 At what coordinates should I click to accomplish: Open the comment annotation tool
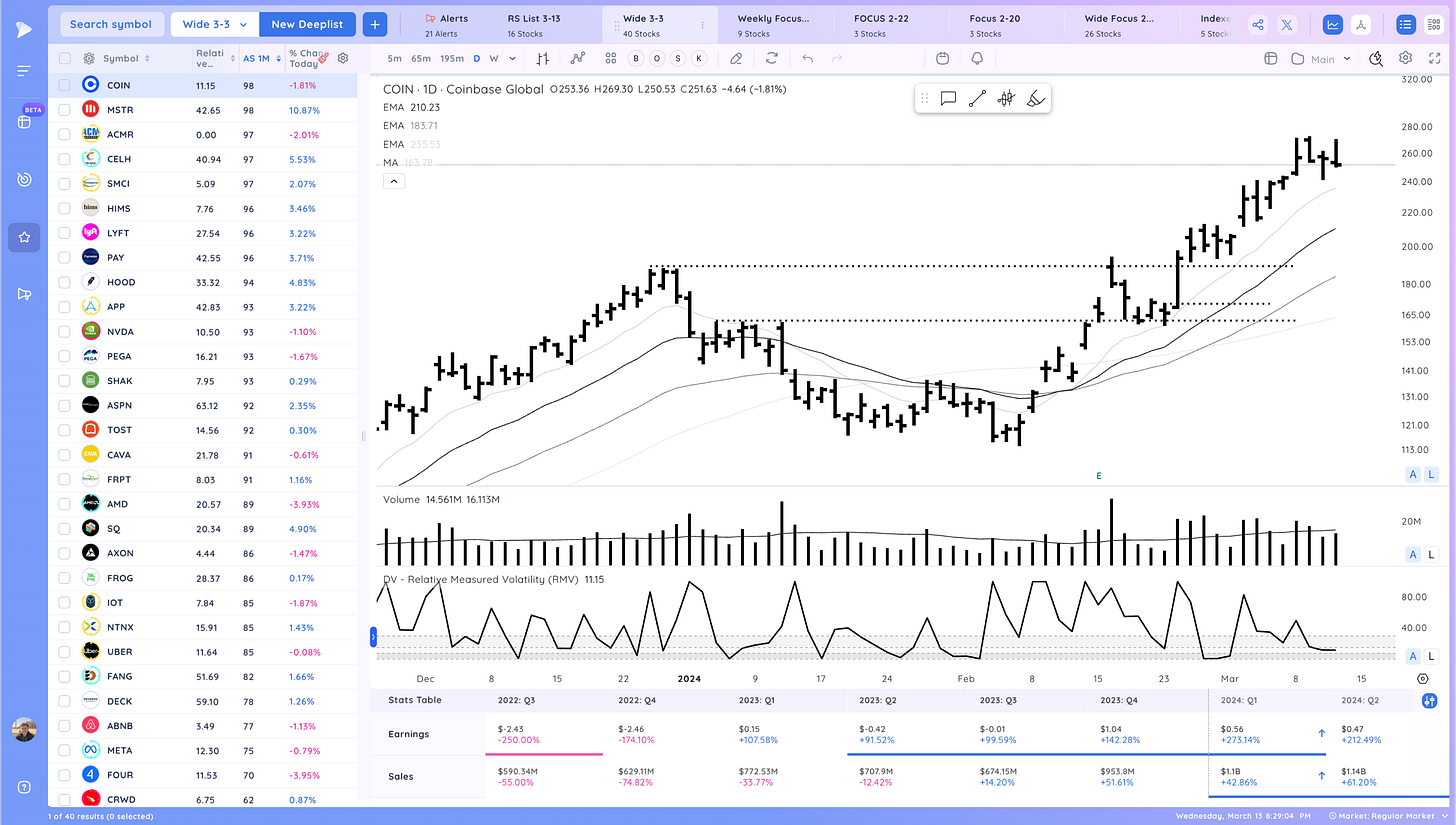tap(949, 98)
